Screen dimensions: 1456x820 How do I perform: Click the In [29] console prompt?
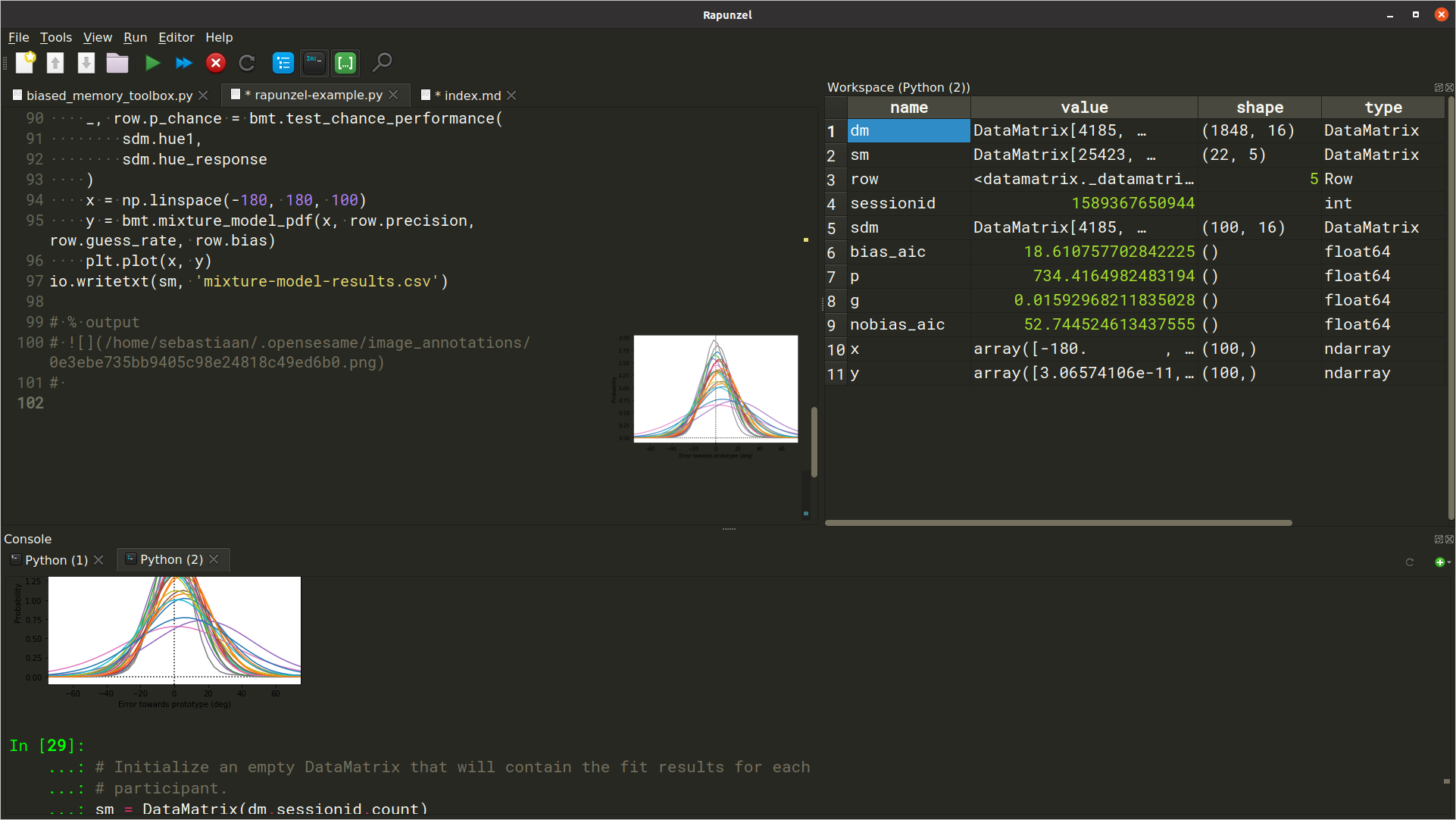(47, 746)
